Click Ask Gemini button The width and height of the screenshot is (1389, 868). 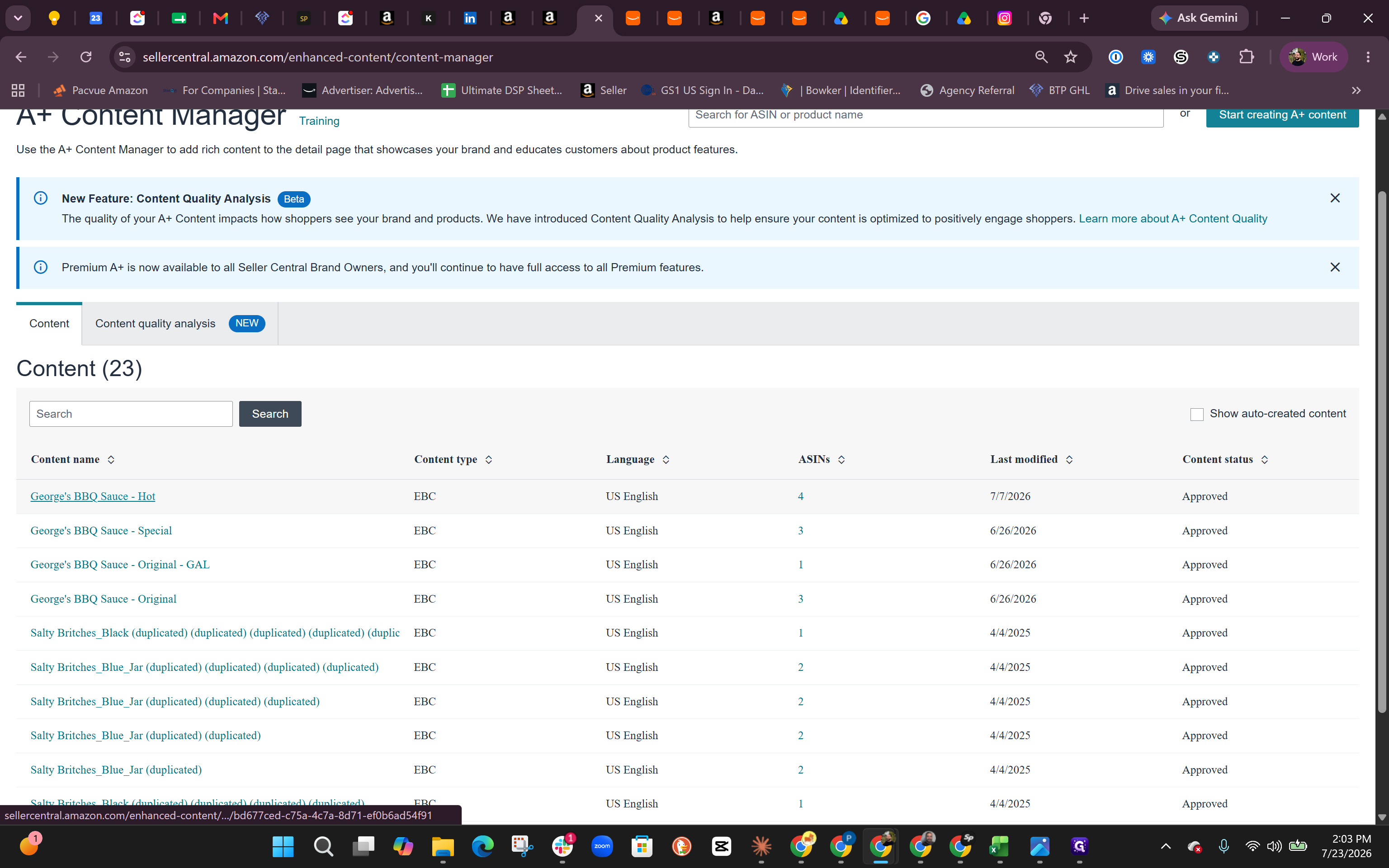pyautogui.click(x=1200, y=19)
